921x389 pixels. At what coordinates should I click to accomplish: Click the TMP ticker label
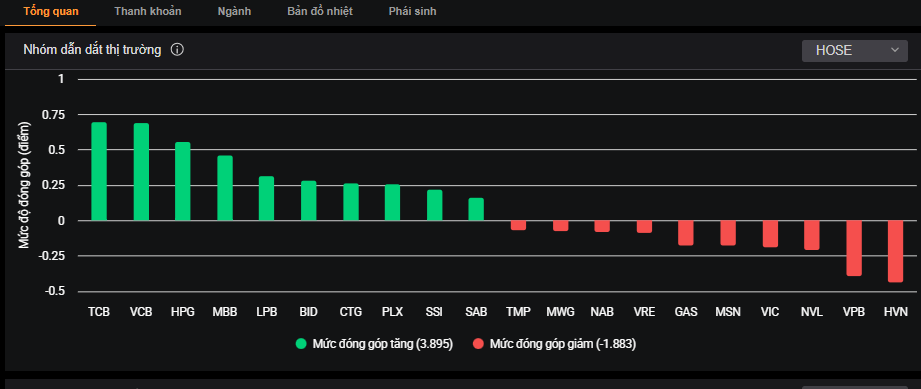click(x=519, y=312)
